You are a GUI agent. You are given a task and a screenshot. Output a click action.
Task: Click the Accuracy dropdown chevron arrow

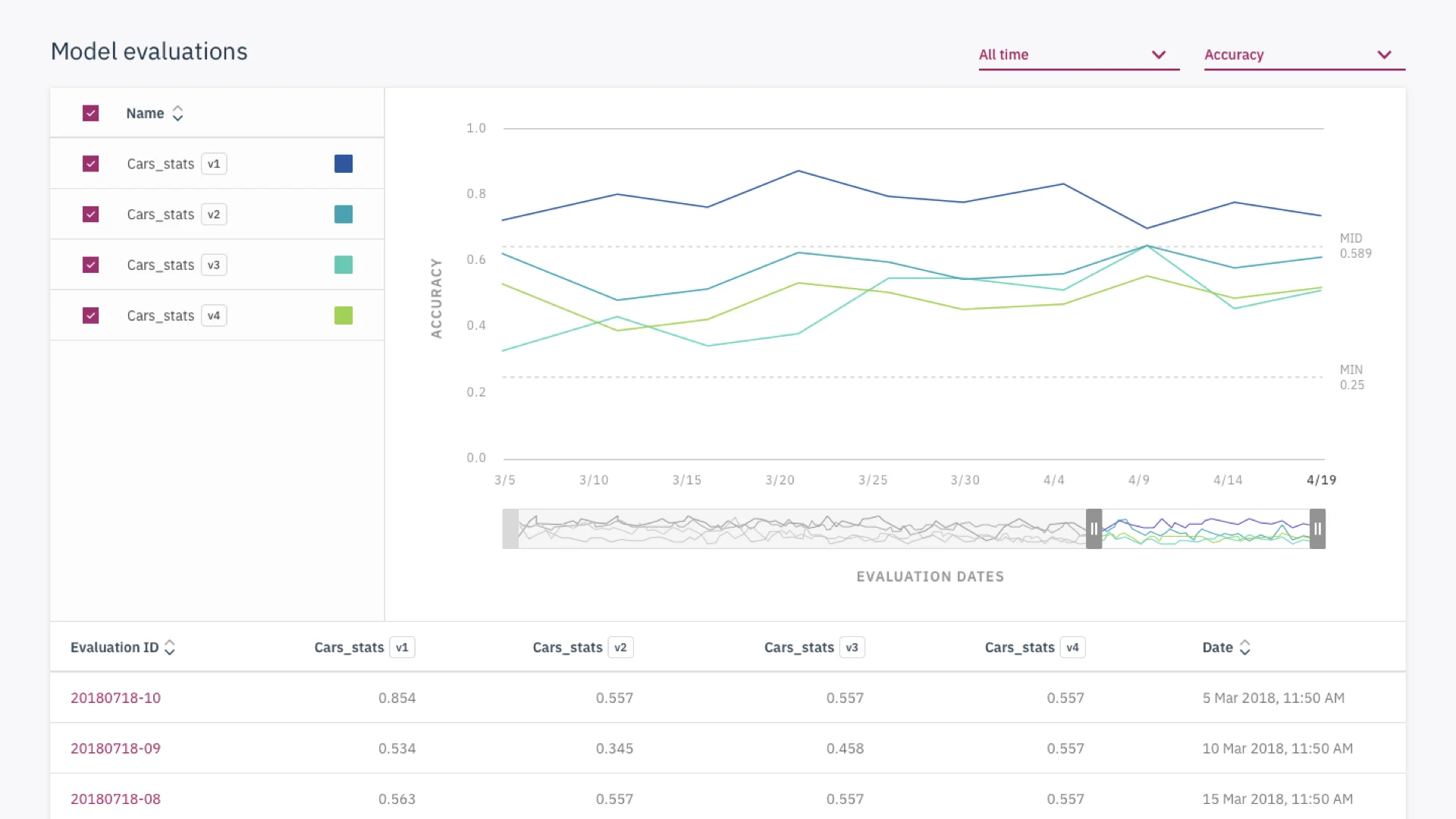coord(1384,55)
